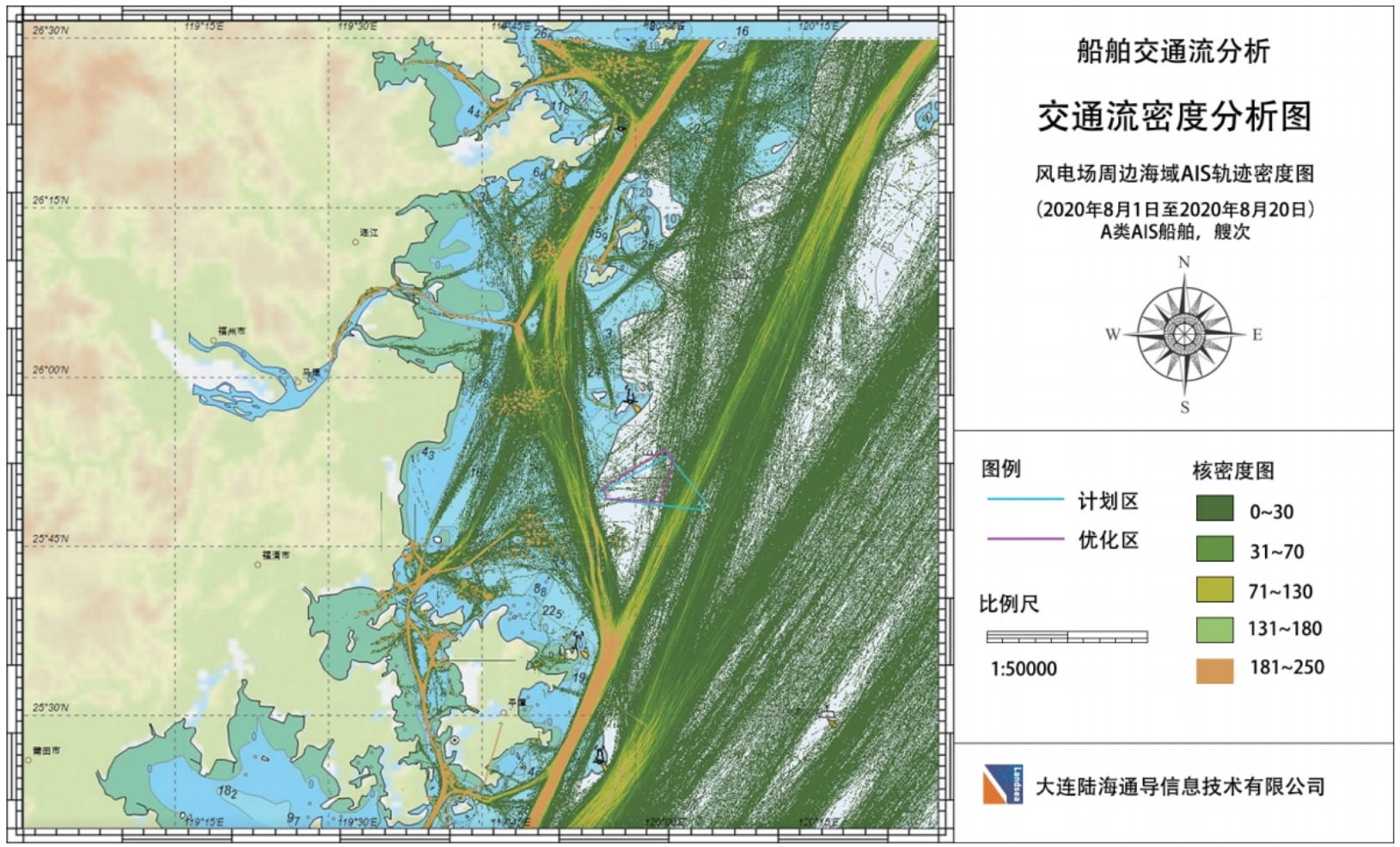Image resolution: width=1400 pixels, height=847 pixels.
Task: Select the olive 71~130 density swatch
Action: (1214, 589)
